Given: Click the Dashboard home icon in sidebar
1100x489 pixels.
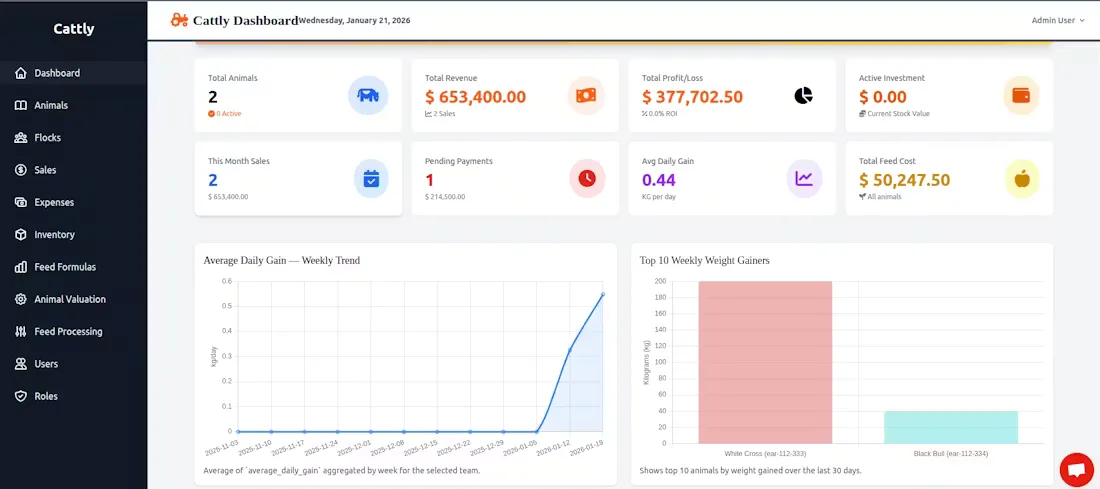Looking at the screenshot, I should tap(21, 73).
